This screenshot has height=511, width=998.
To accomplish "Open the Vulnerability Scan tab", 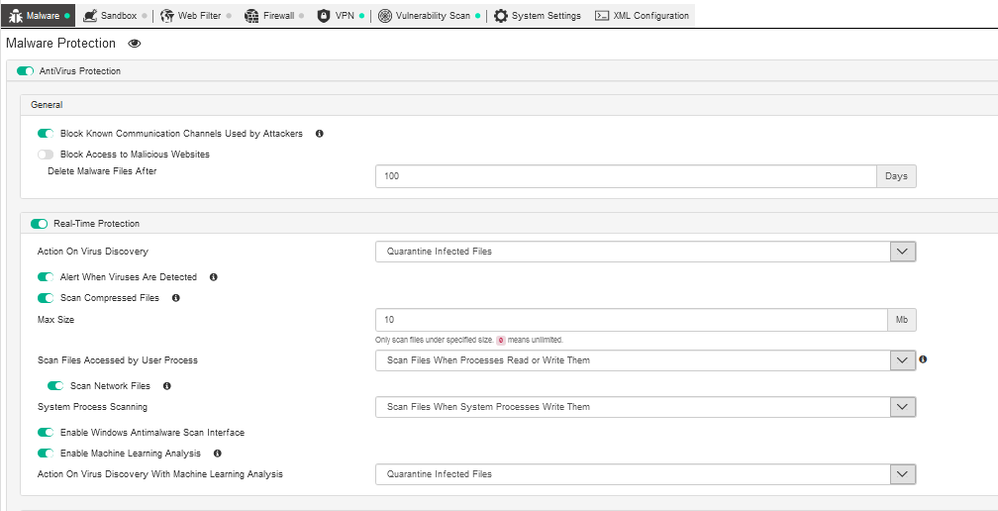I will pos(424,16).
